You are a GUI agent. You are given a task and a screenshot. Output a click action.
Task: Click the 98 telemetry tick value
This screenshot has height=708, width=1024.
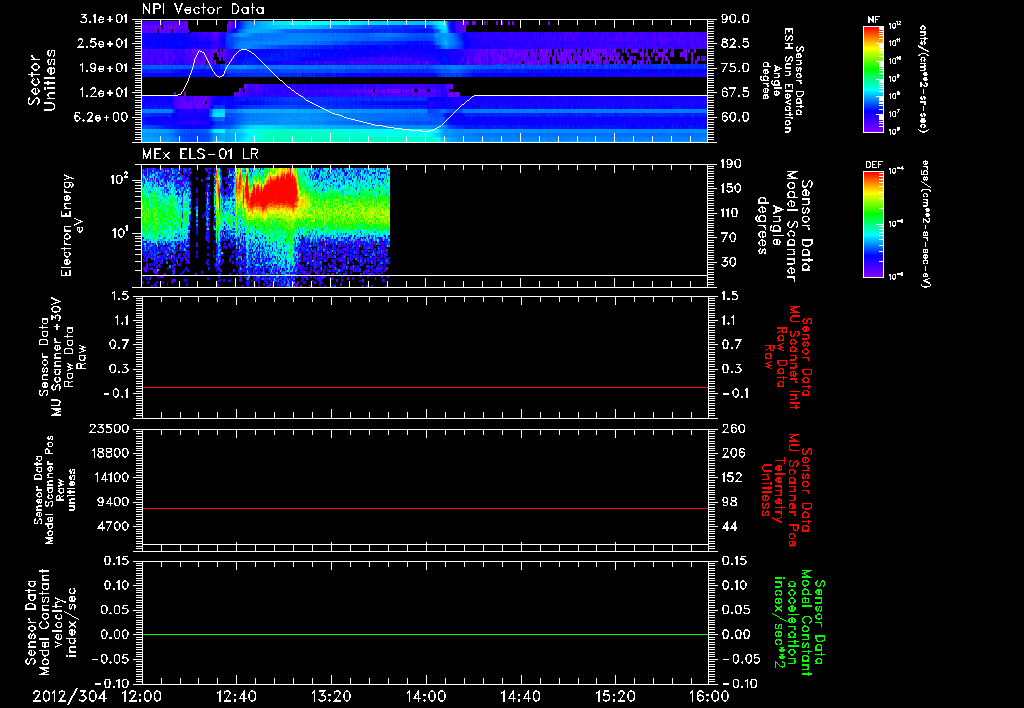pyautogui.click(x=729, y=502)
